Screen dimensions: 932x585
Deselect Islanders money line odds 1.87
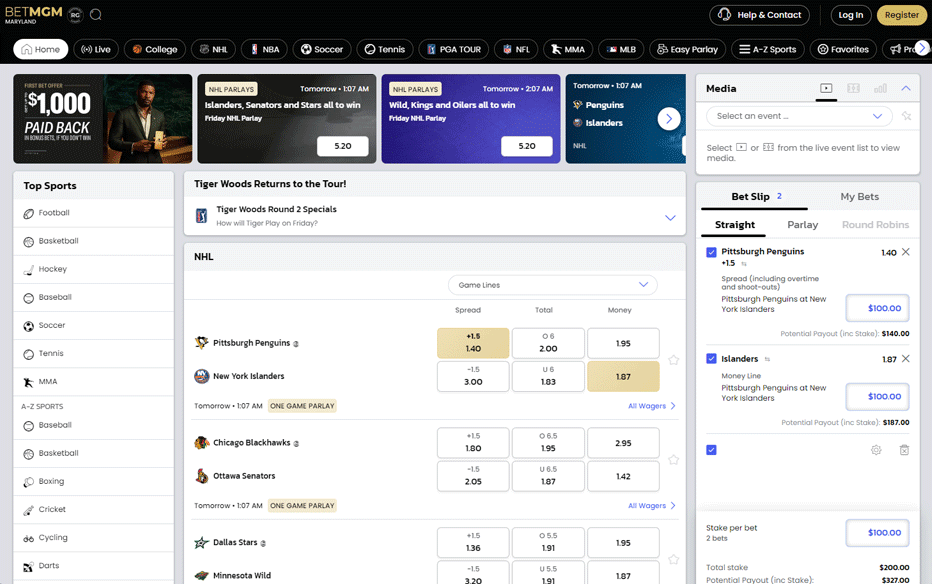coord(623,376)
